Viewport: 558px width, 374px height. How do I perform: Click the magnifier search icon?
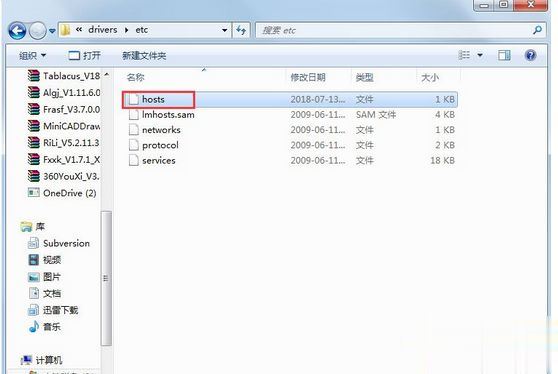(x=537, y=30)
